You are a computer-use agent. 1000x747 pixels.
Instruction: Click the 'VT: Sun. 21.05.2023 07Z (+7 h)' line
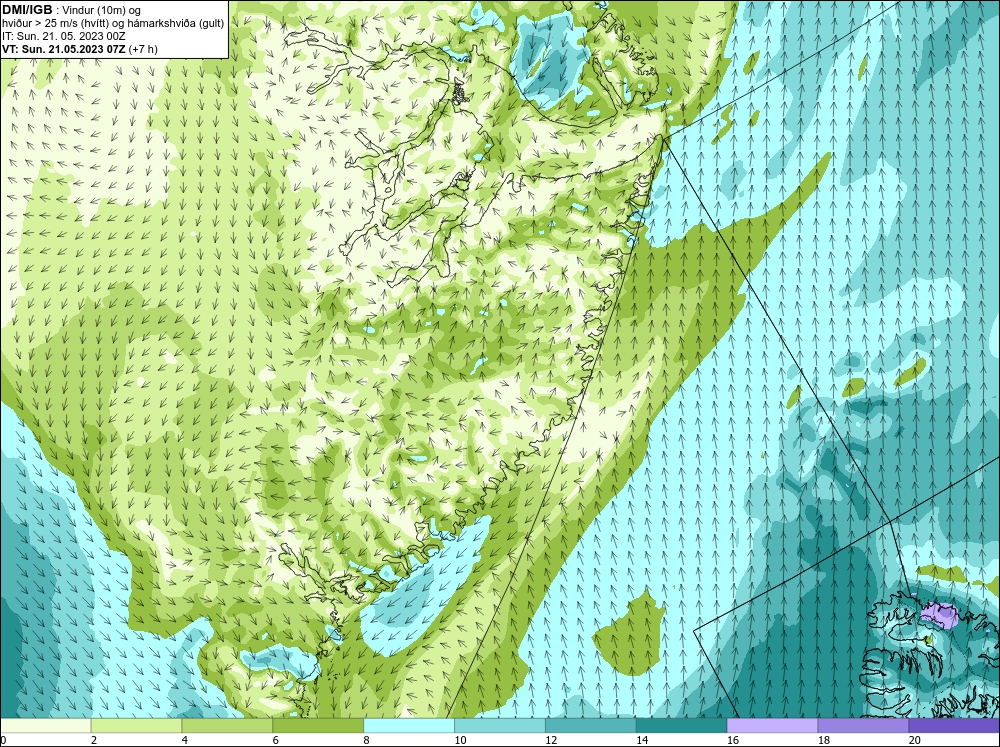[x=80, y=49]
